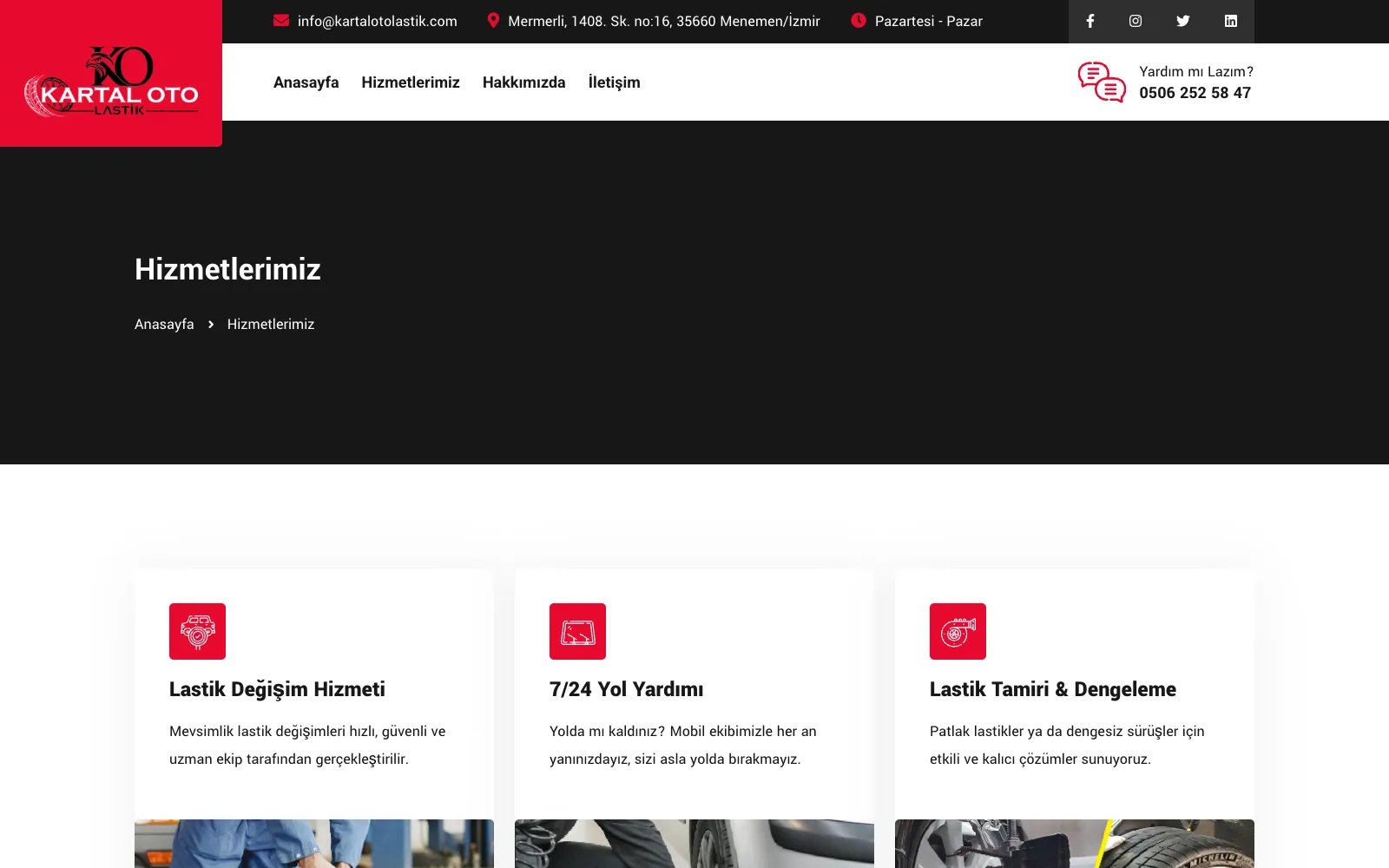This screenshot has width=1389, height=868.
Task: Go to Anasayfa in the navigation menu
Action: (x=306, y=82)
